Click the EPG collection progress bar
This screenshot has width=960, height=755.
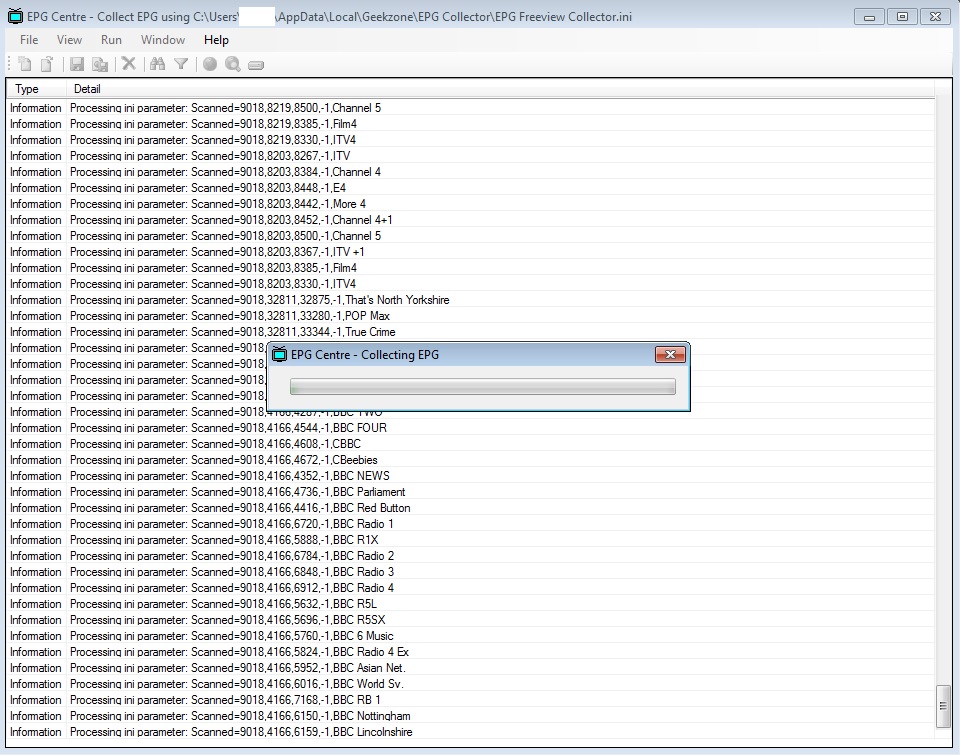482,387
